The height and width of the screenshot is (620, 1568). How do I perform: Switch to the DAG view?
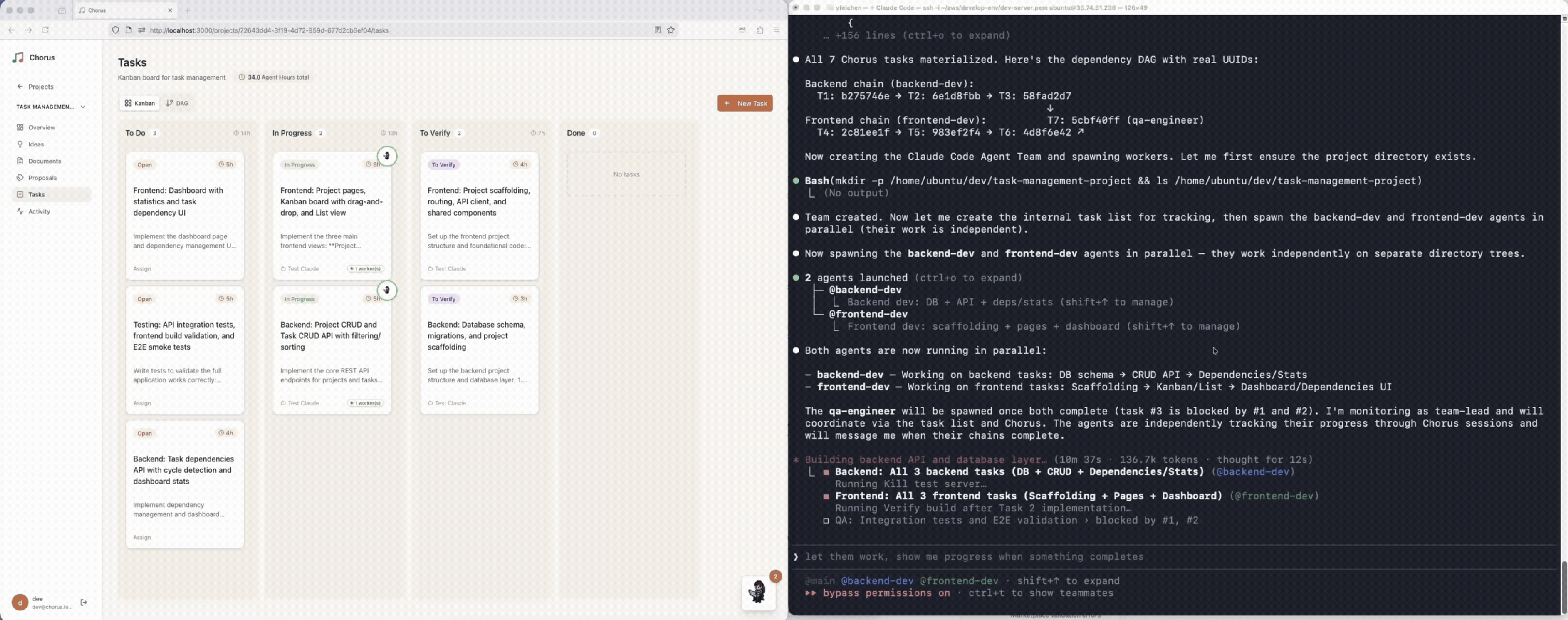click(177, 103)
